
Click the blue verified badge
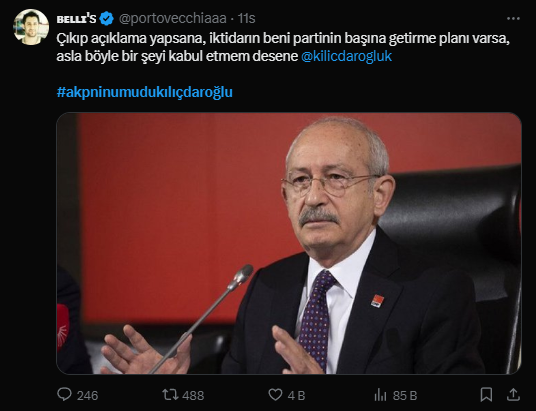[x=107, y=18]
